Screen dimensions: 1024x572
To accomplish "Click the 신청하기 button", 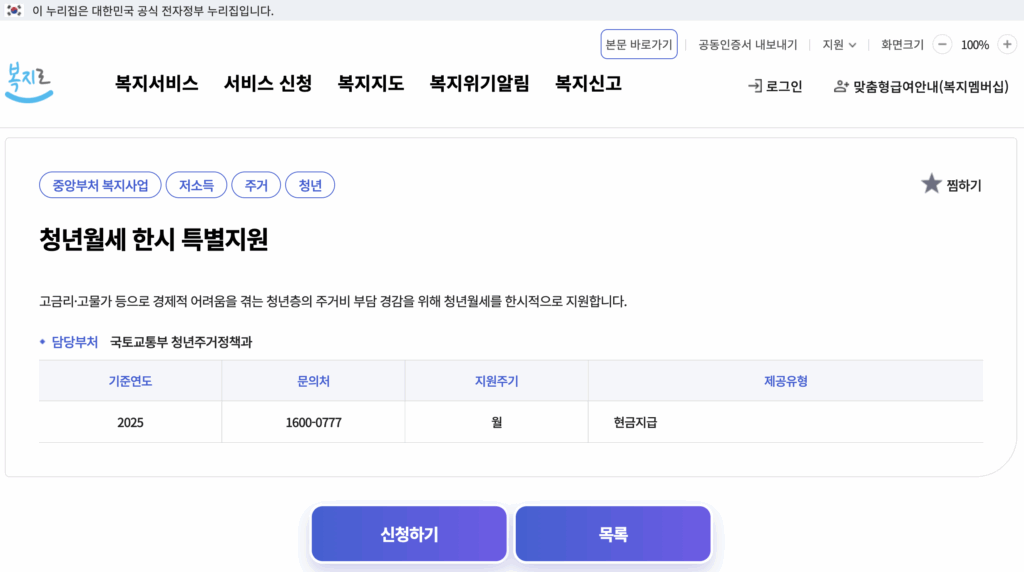I will coord(409,534).
